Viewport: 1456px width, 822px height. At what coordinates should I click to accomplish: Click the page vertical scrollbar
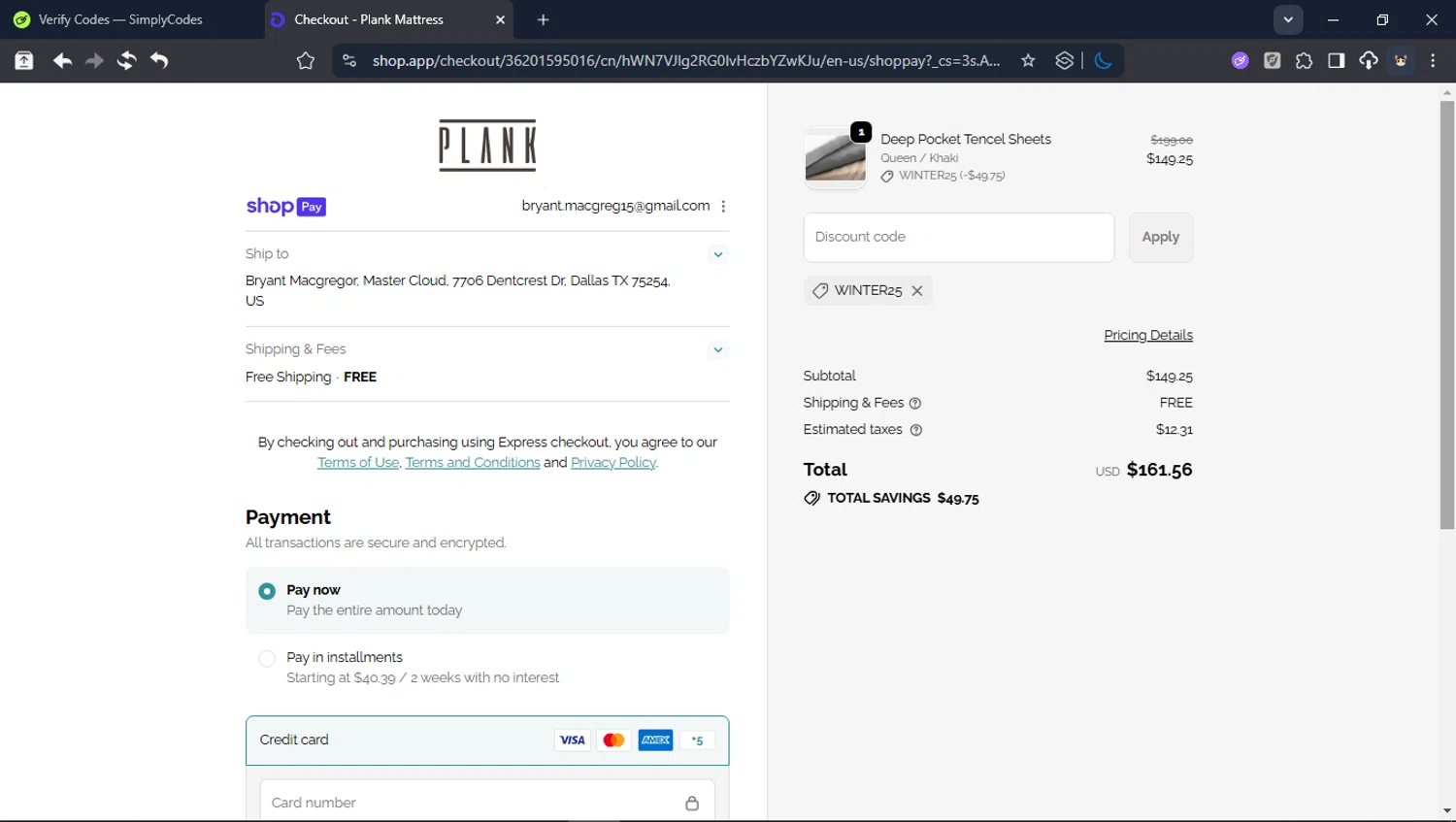pyautogui.click(x=1447, y=315)
